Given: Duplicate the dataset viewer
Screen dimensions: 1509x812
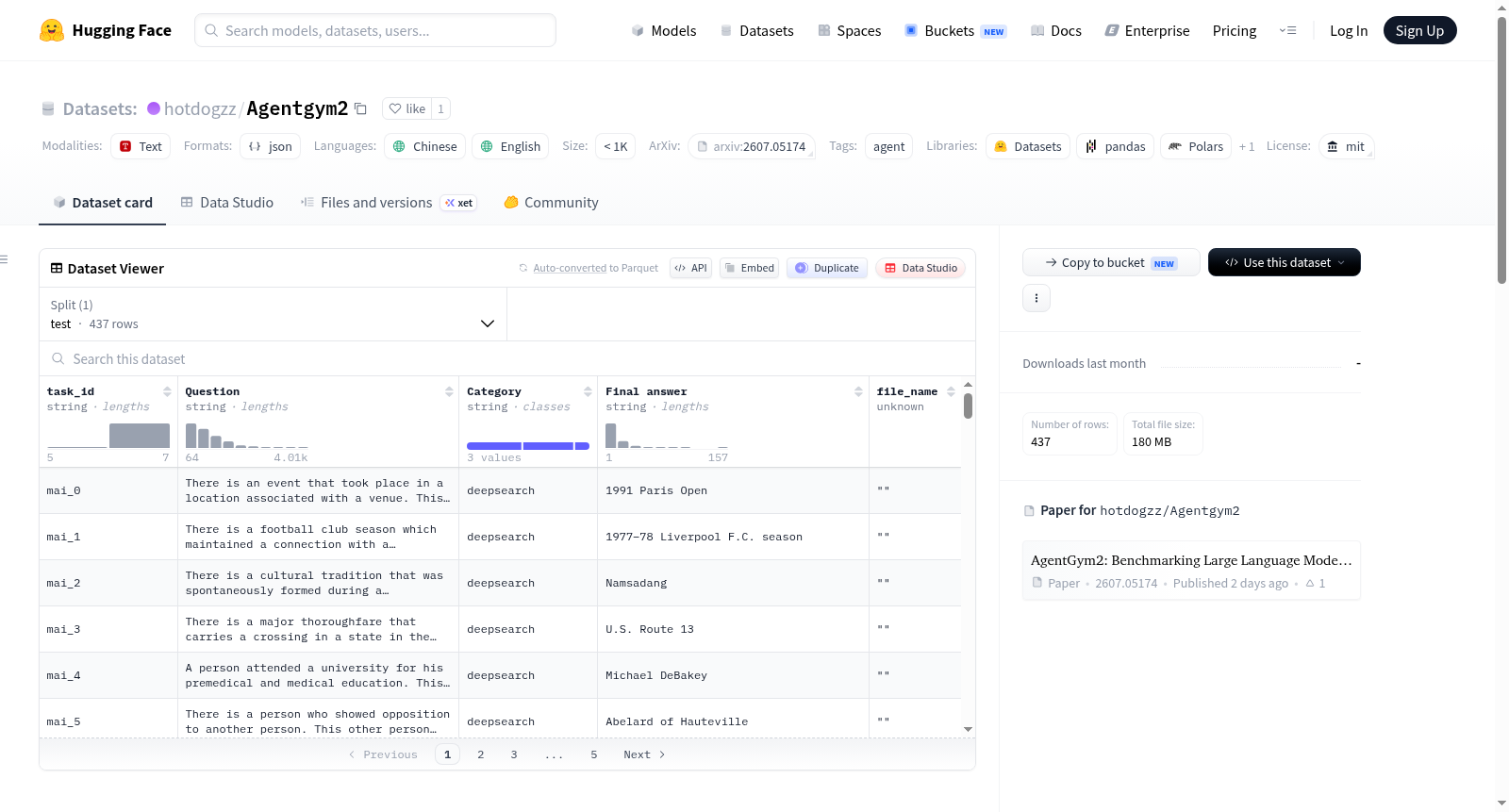Looking at the screenshot, I should click(x=827, y=268).
